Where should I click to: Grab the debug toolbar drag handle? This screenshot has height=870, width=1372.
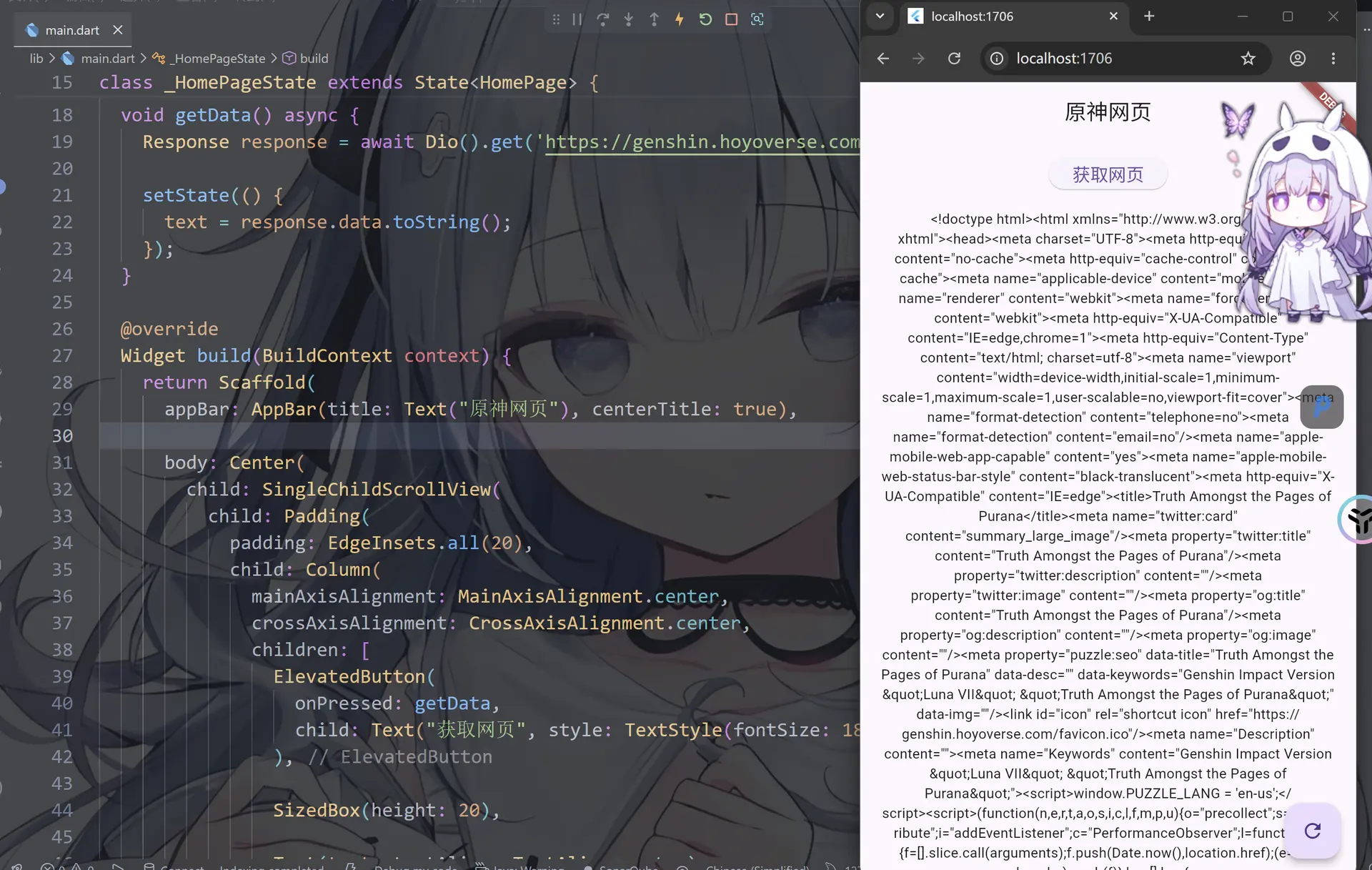point(556,19)
